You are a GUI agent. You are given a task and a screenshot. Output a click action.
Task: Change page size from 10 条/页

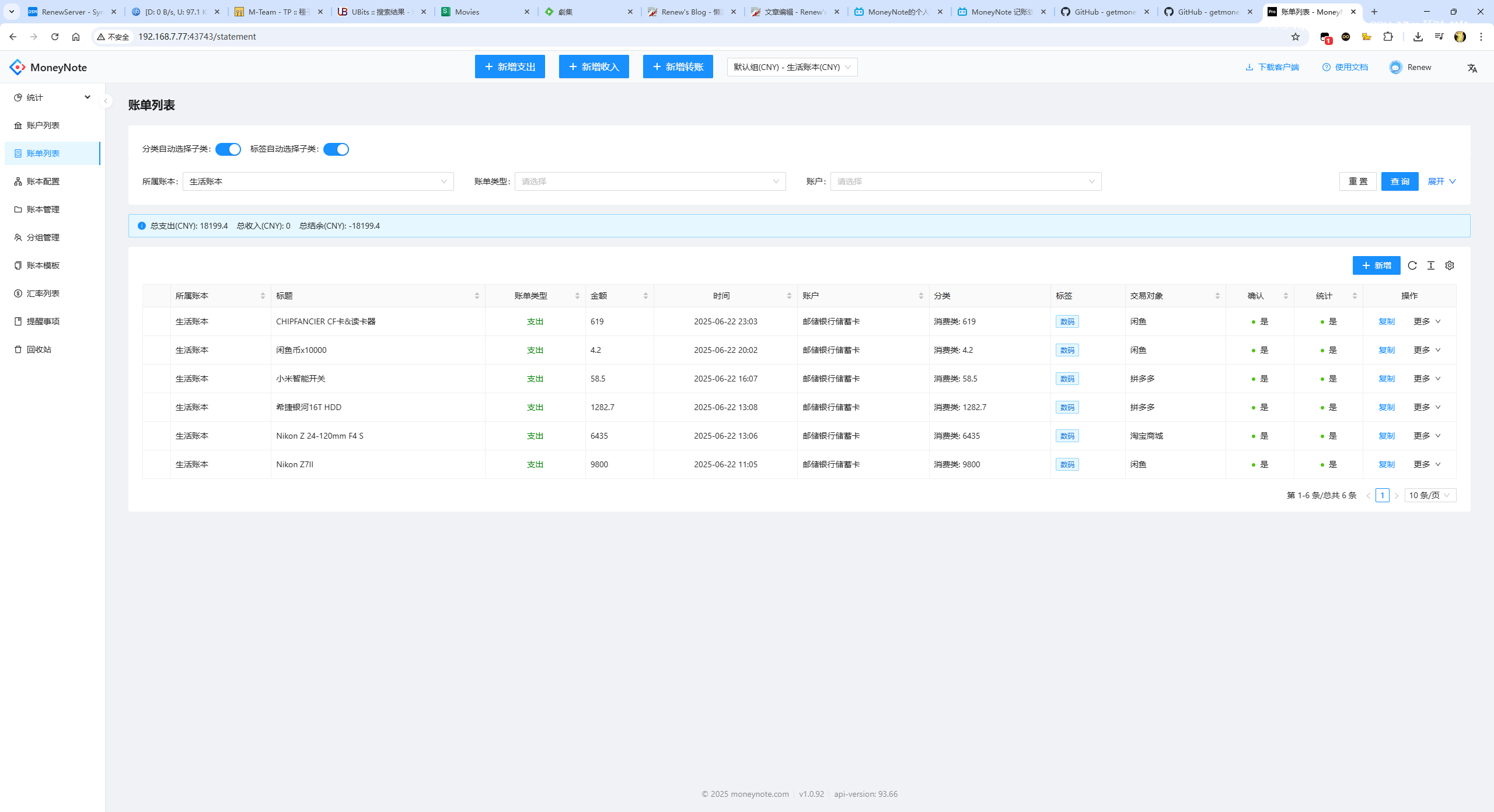1430,495
